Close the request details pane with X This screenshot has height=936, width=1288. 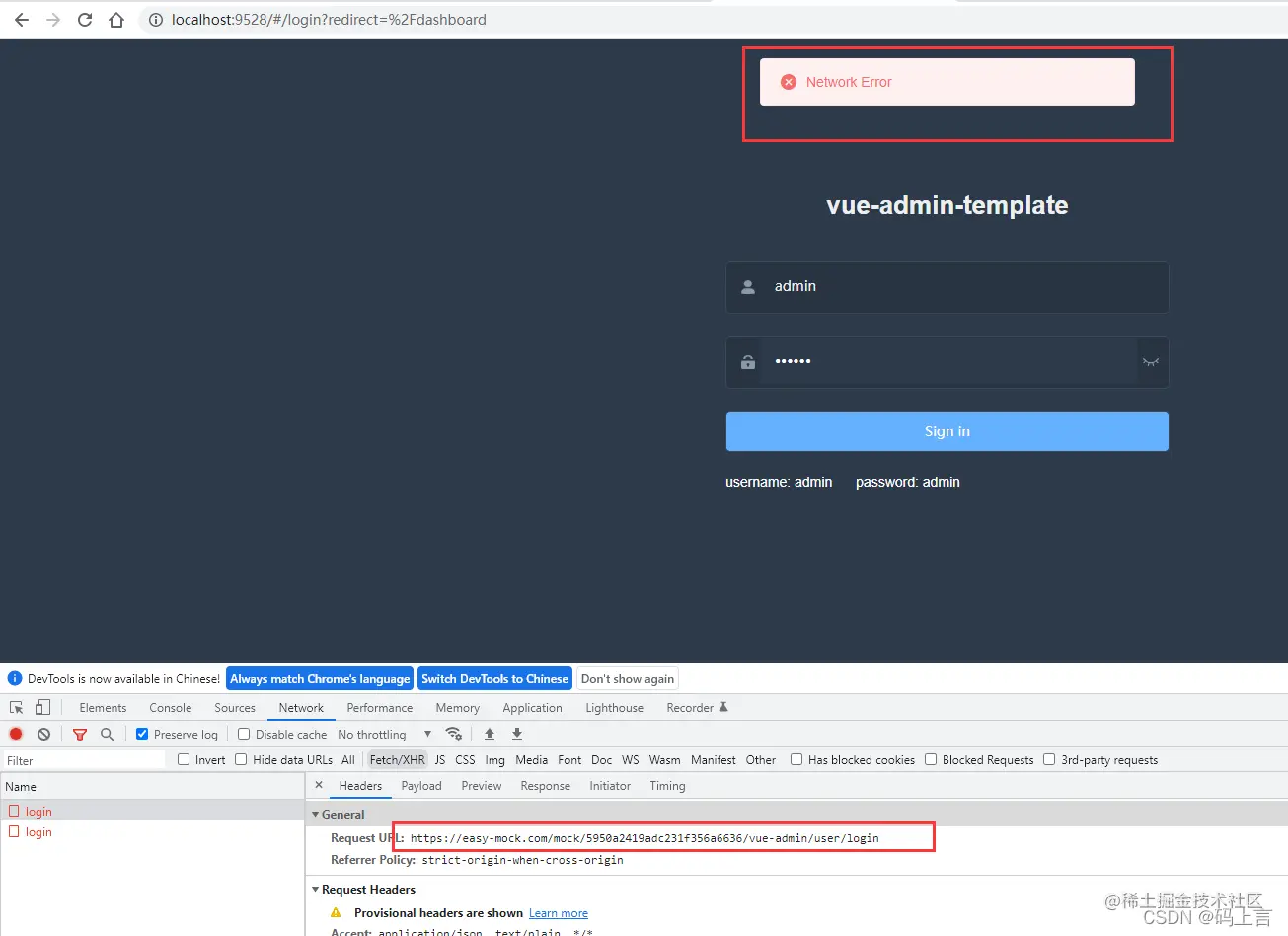pos(319,786)
